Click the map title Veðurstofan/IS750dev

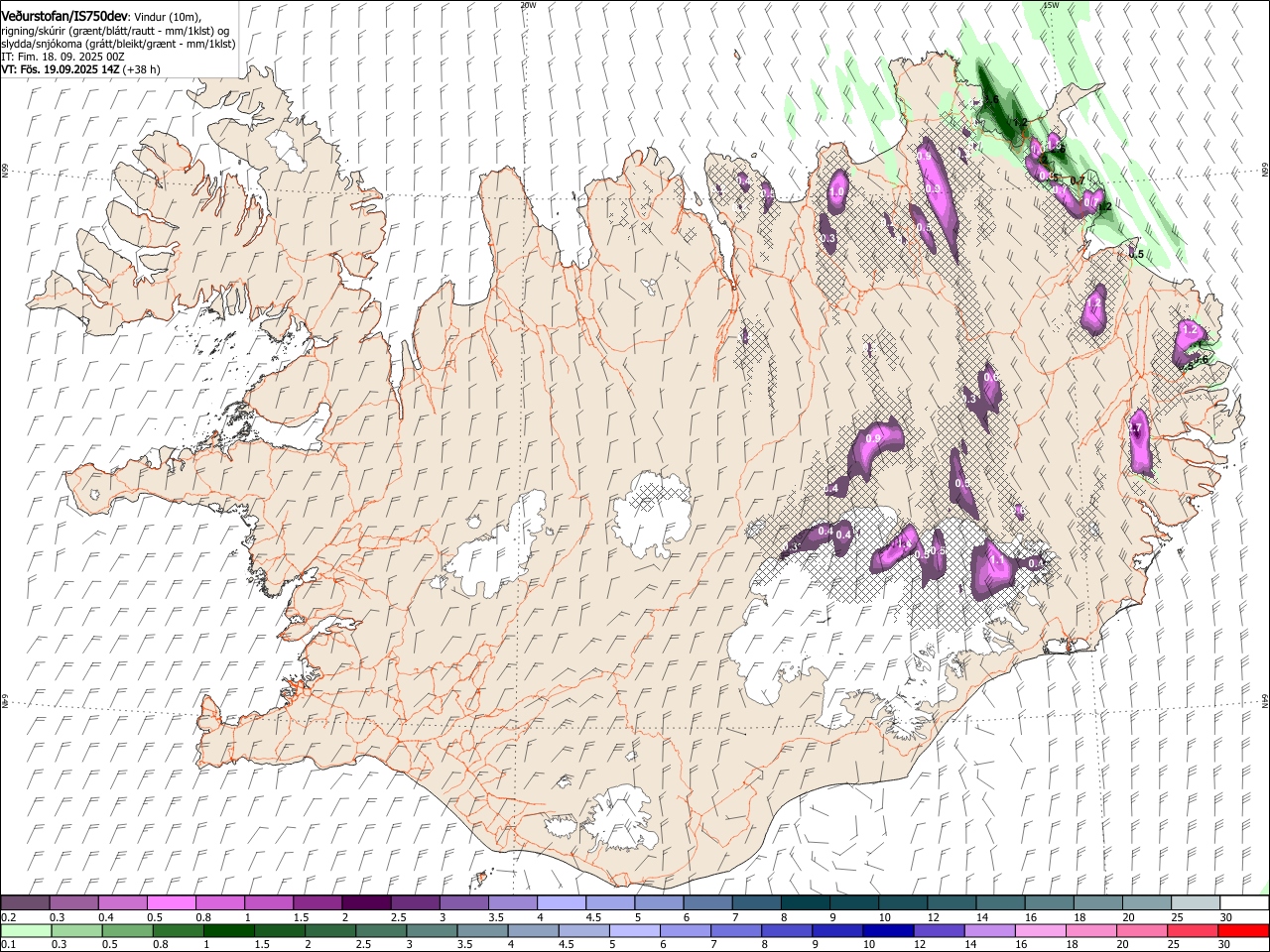pos(64,17)
